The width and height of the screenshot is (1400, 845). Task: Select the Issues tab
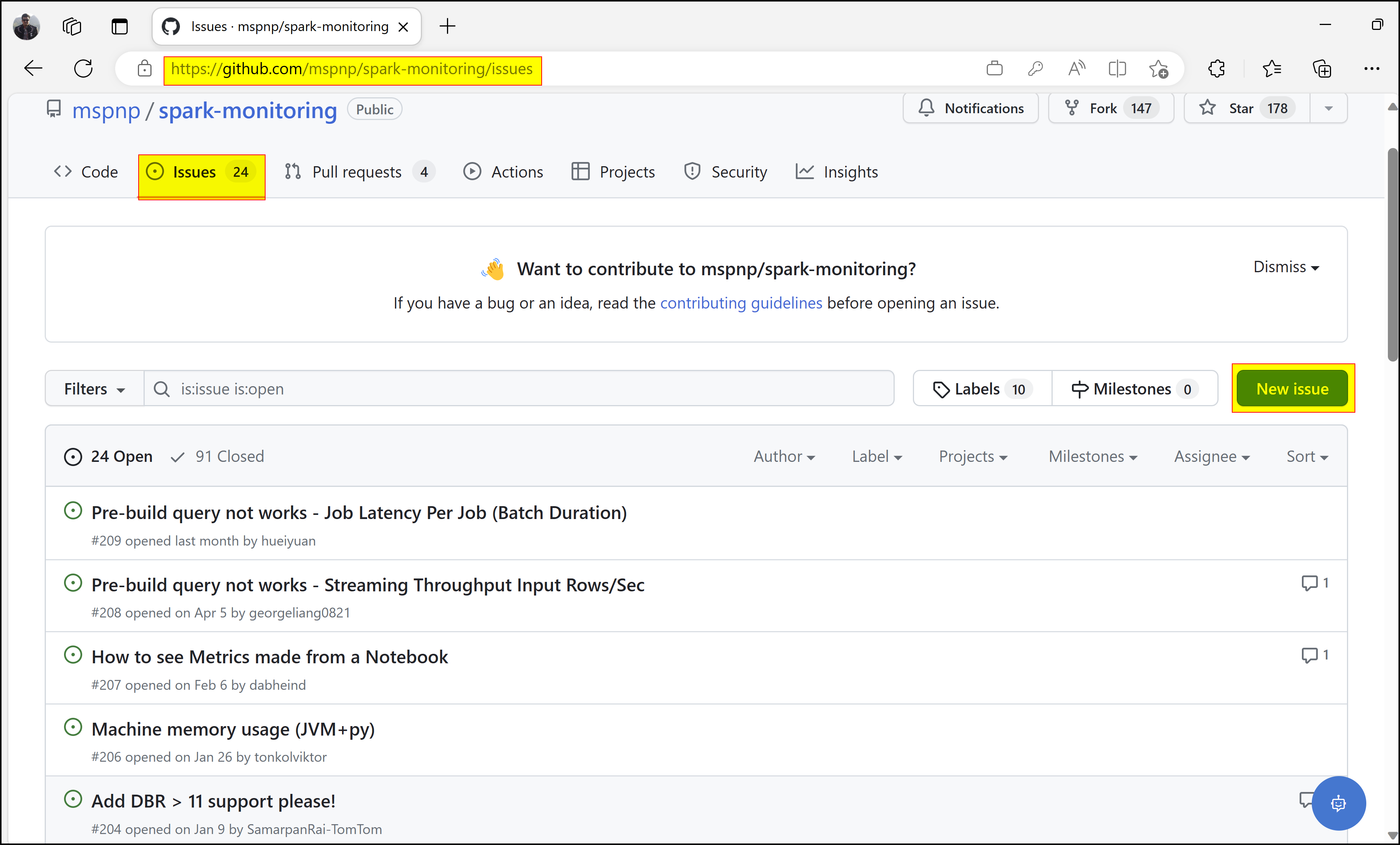pyautogui.click(x=202, y=171)
